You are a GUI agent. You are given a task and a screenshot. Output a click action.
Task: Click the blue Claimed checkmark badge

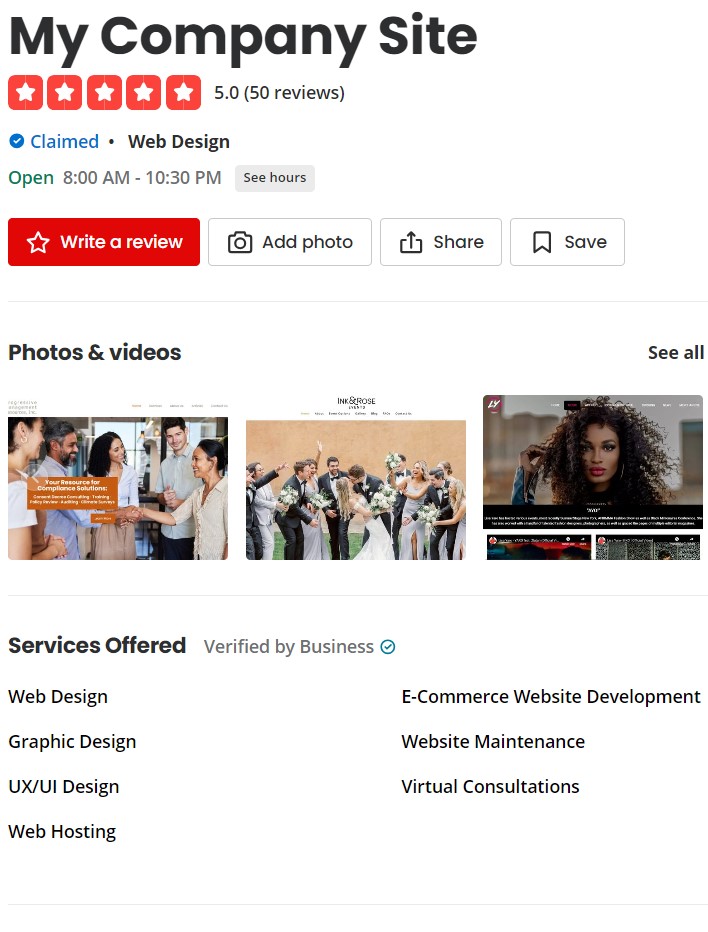17,141
